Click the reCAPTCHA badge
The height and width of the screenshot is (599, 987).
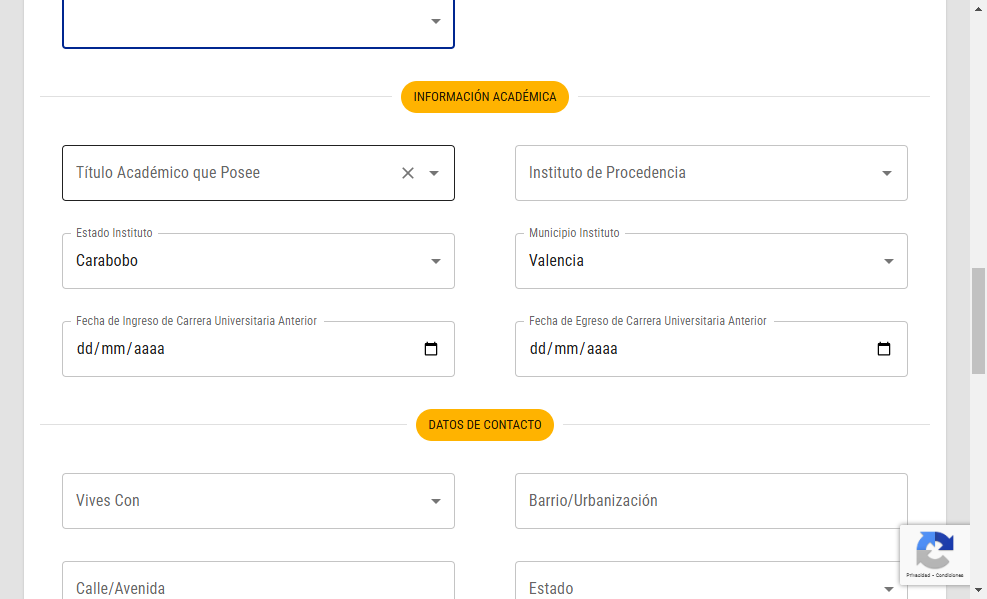point(935,554)
